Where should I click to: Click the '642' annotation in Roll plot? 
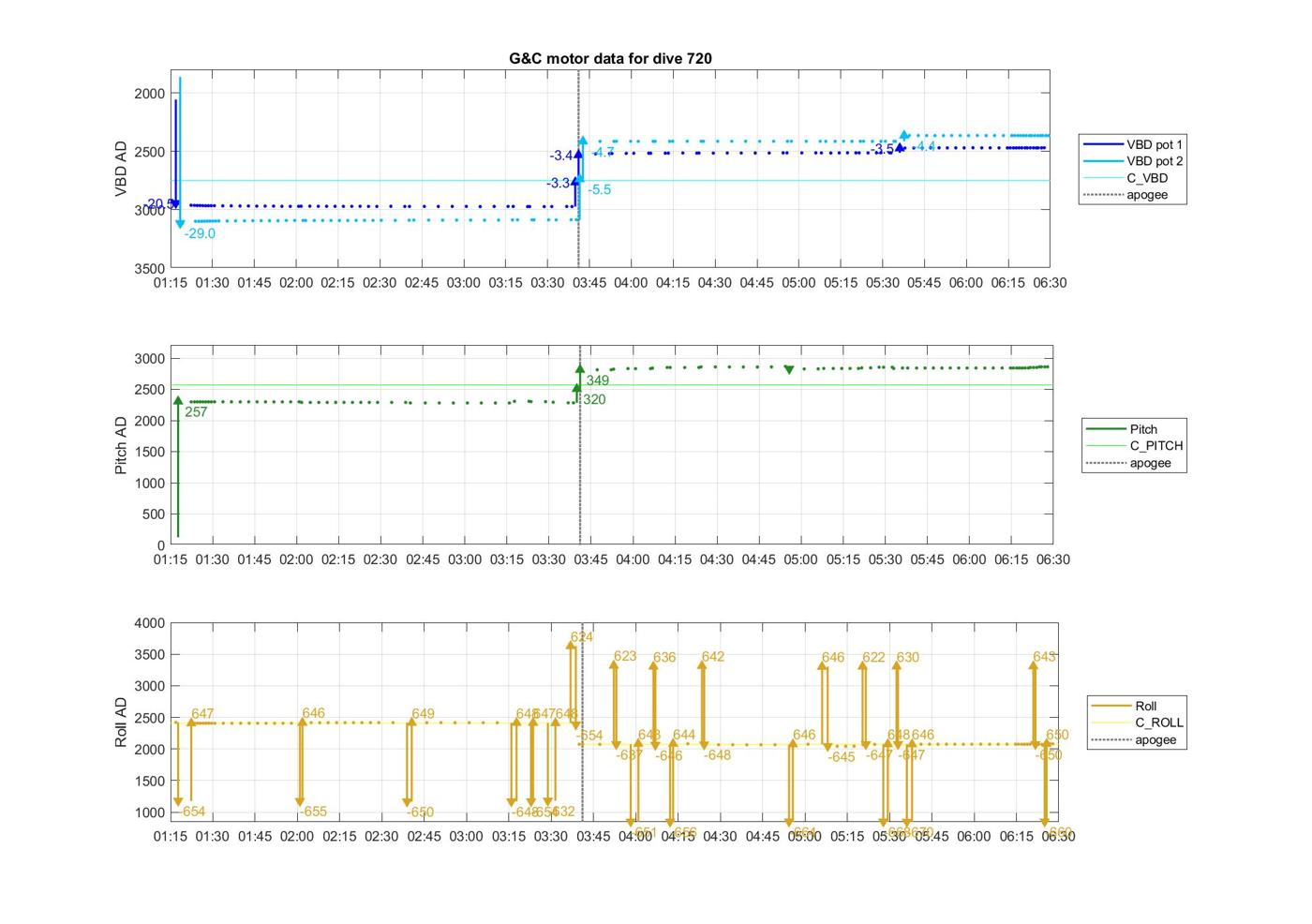(713, 656)
